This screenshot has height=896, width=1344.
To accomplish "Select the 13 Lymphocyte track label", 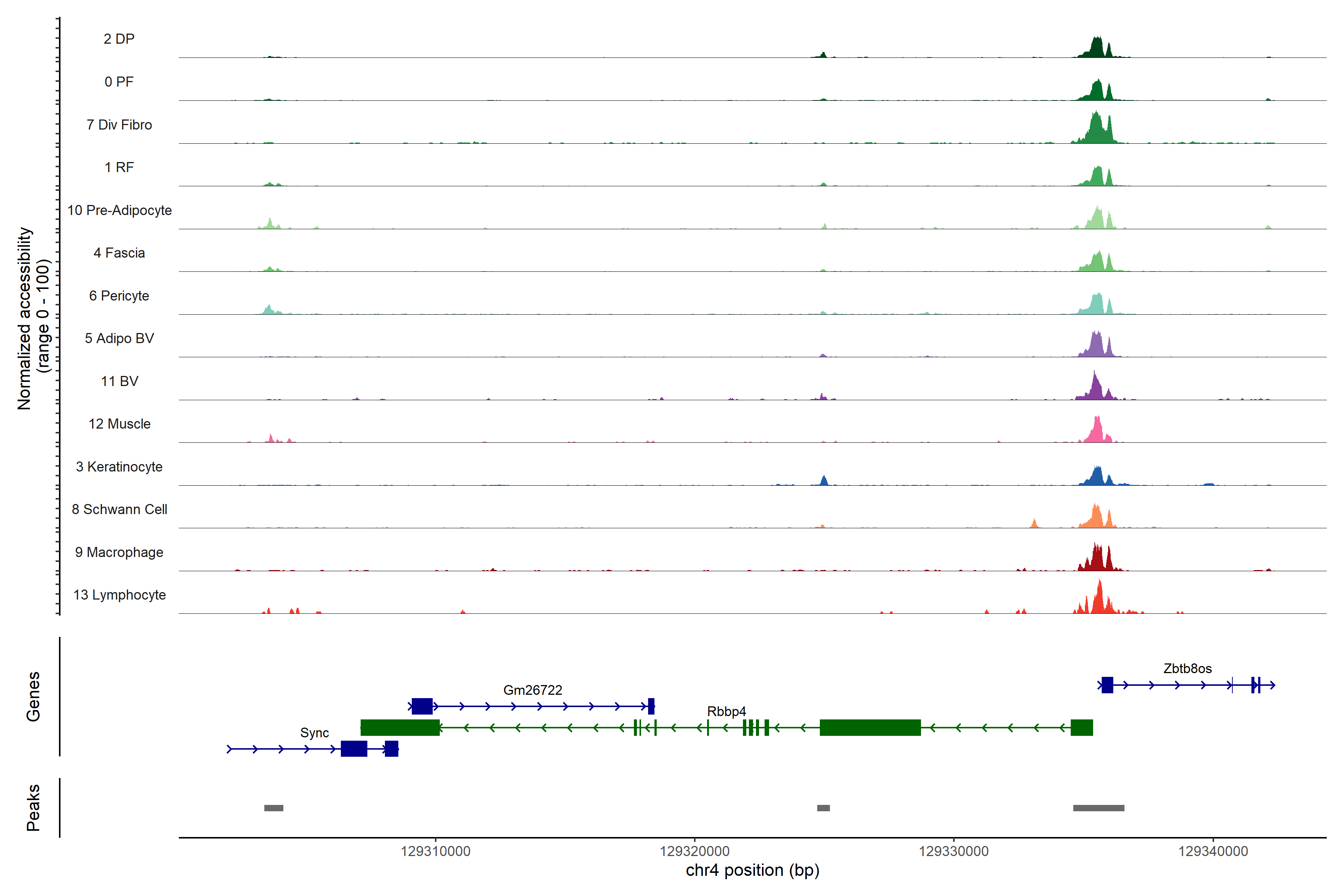I will (x=119, y=595).
